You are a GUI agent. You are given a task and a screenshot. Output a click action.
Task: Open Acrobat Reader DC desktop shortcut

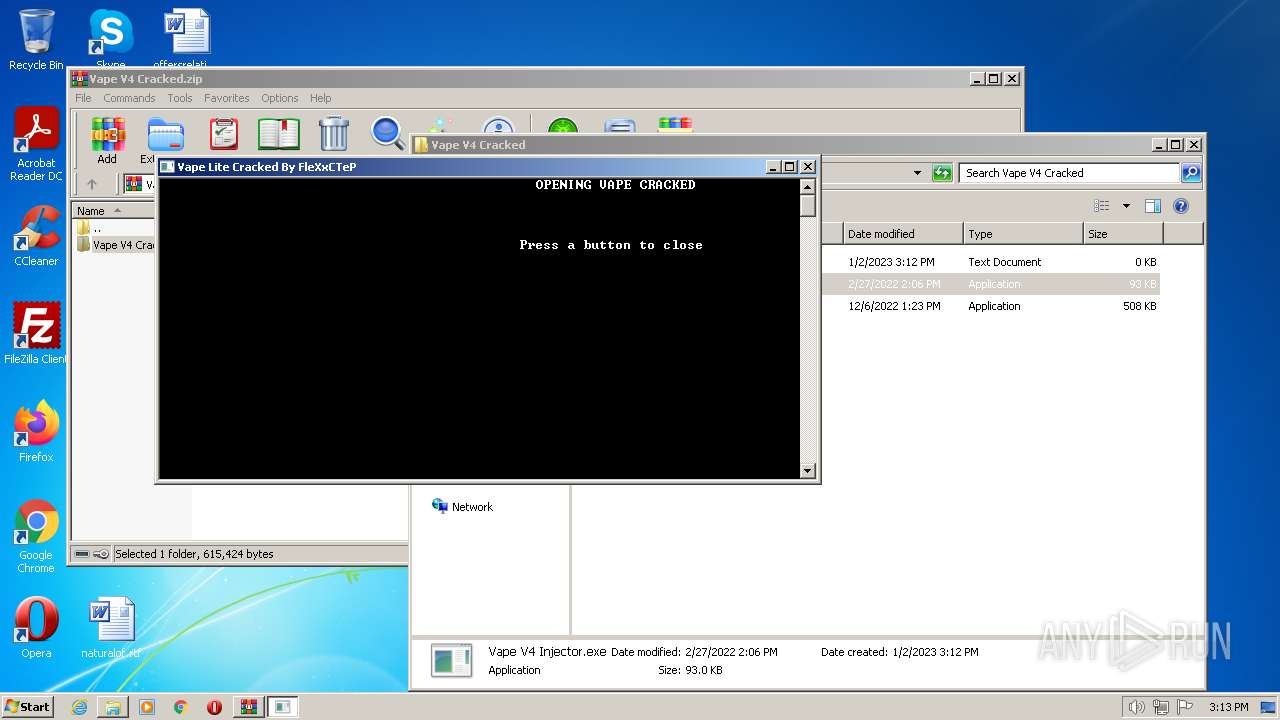pyautogui.click(x=36, y=146)
